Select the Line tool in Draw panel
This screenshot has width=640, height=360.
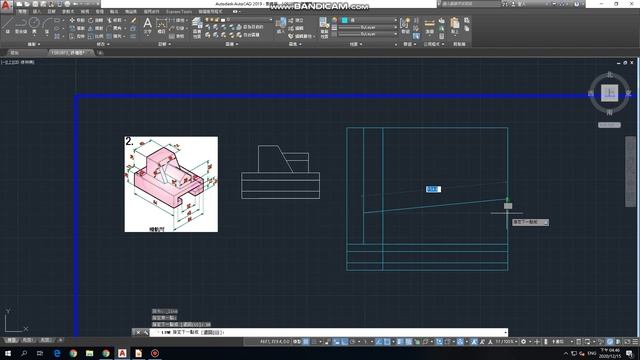(x=8, y=24)
